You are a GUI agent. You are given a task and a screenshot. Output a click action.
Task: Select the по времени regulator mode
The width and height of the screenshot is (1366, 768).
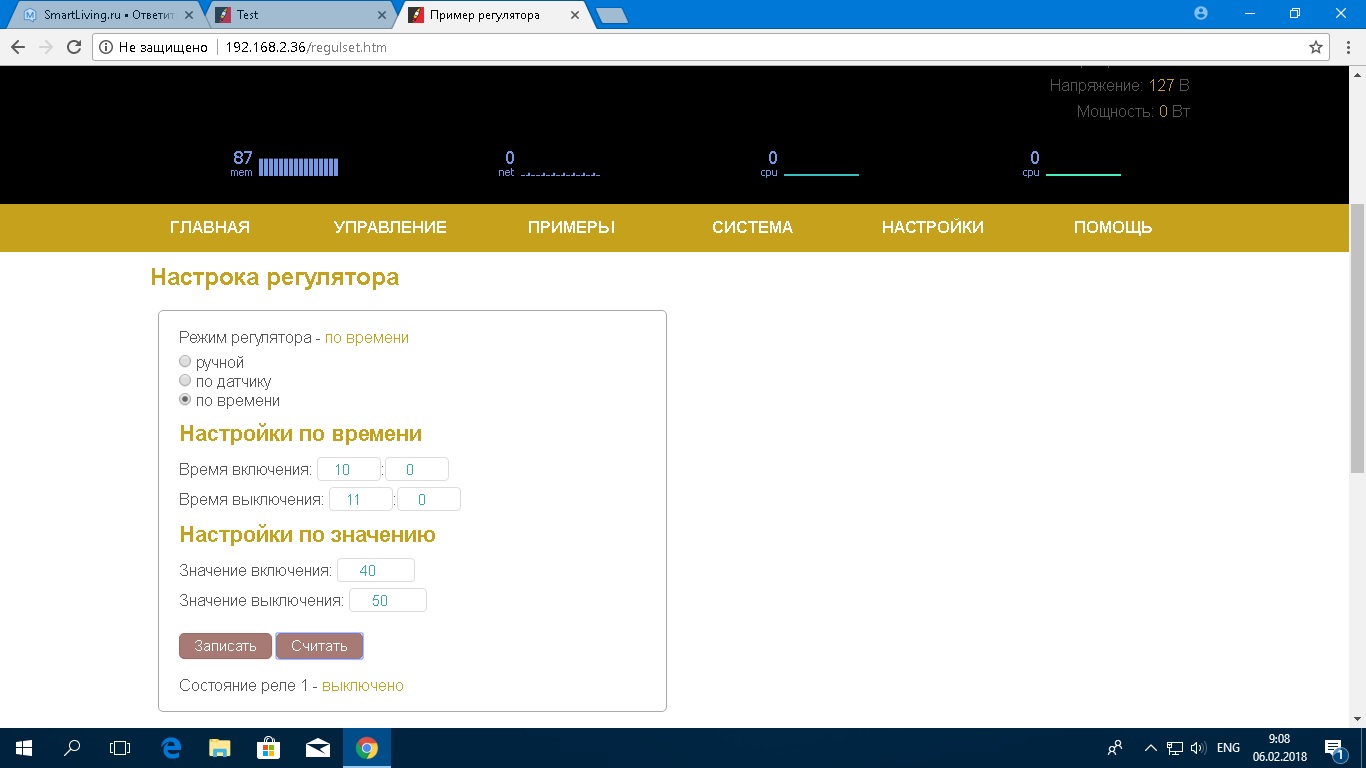click(185, 400)
